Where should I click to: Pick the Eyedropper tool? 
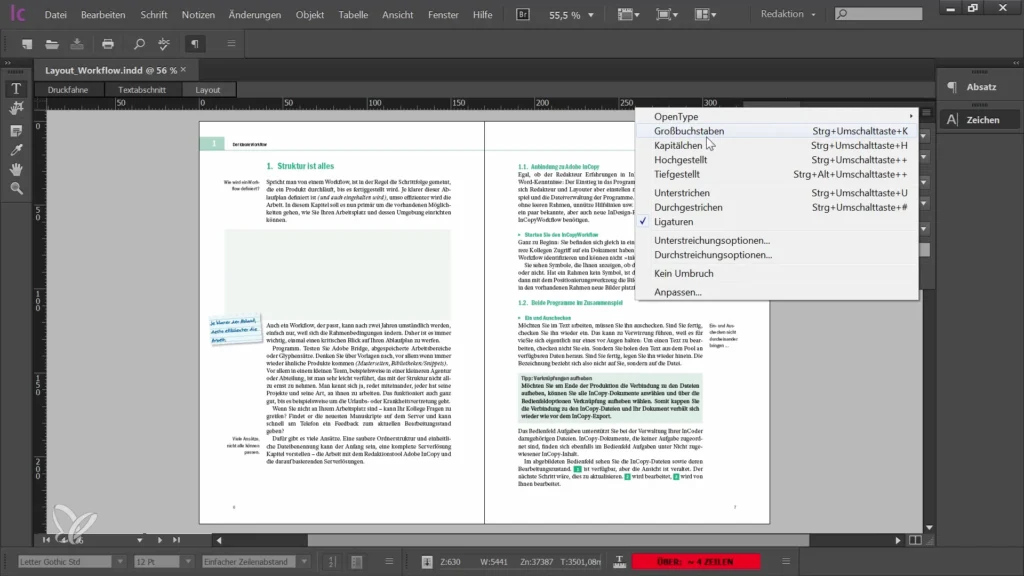[x=16, y=150]
